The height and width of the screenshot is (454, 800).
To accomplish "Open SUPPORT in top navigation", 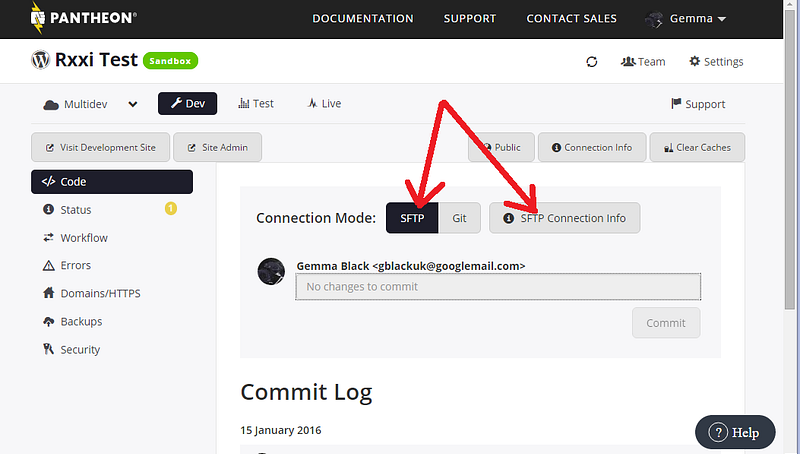I will [x=469, y=18].
